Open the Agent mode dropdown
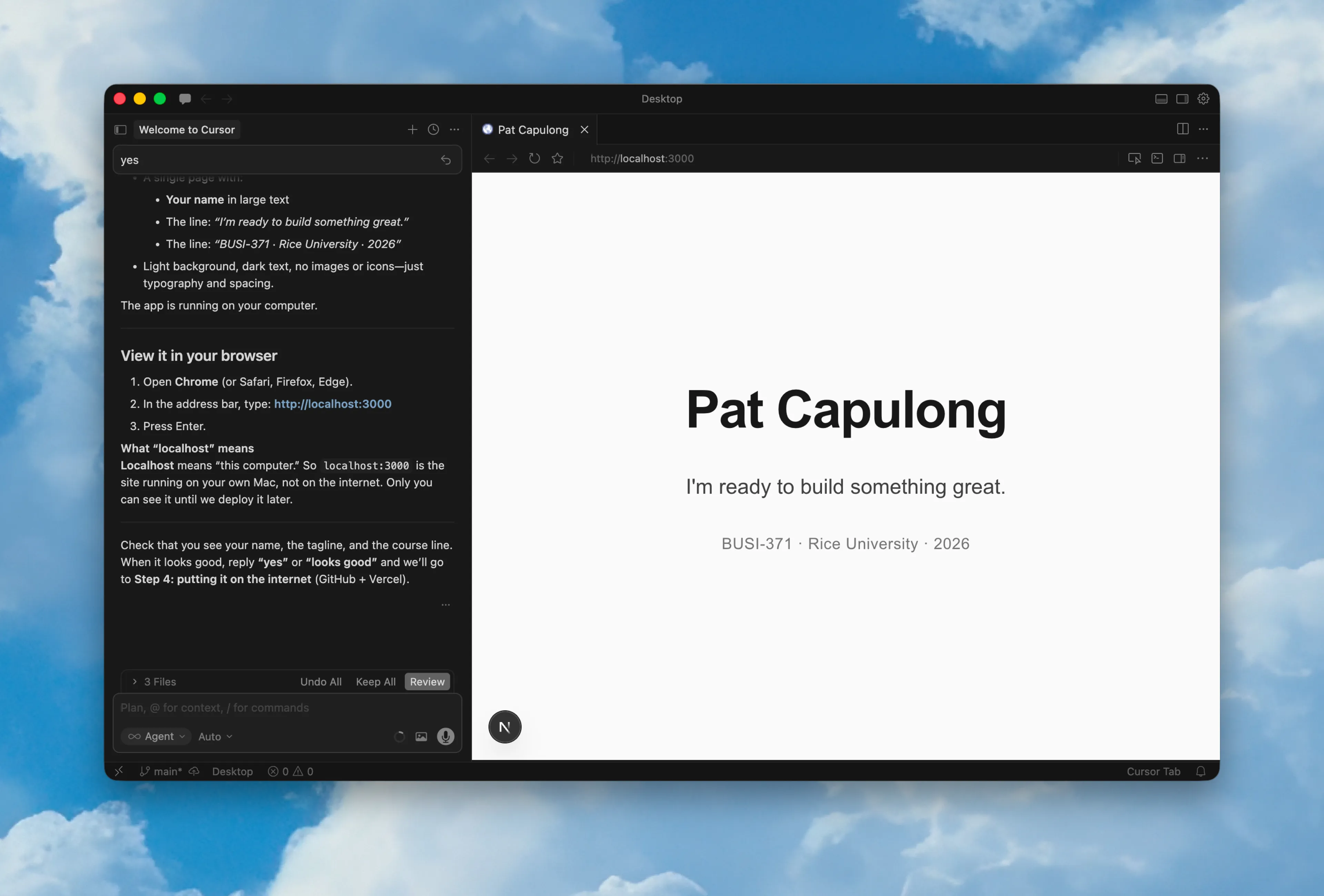The height and width of the screenshot is (896, 1324). (157, 736)
